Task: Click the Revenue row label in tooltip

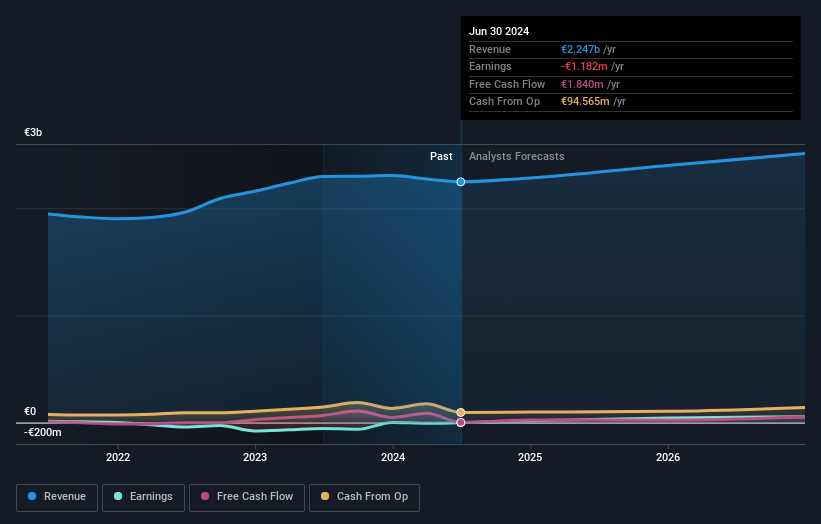Action: pos(490,49)
